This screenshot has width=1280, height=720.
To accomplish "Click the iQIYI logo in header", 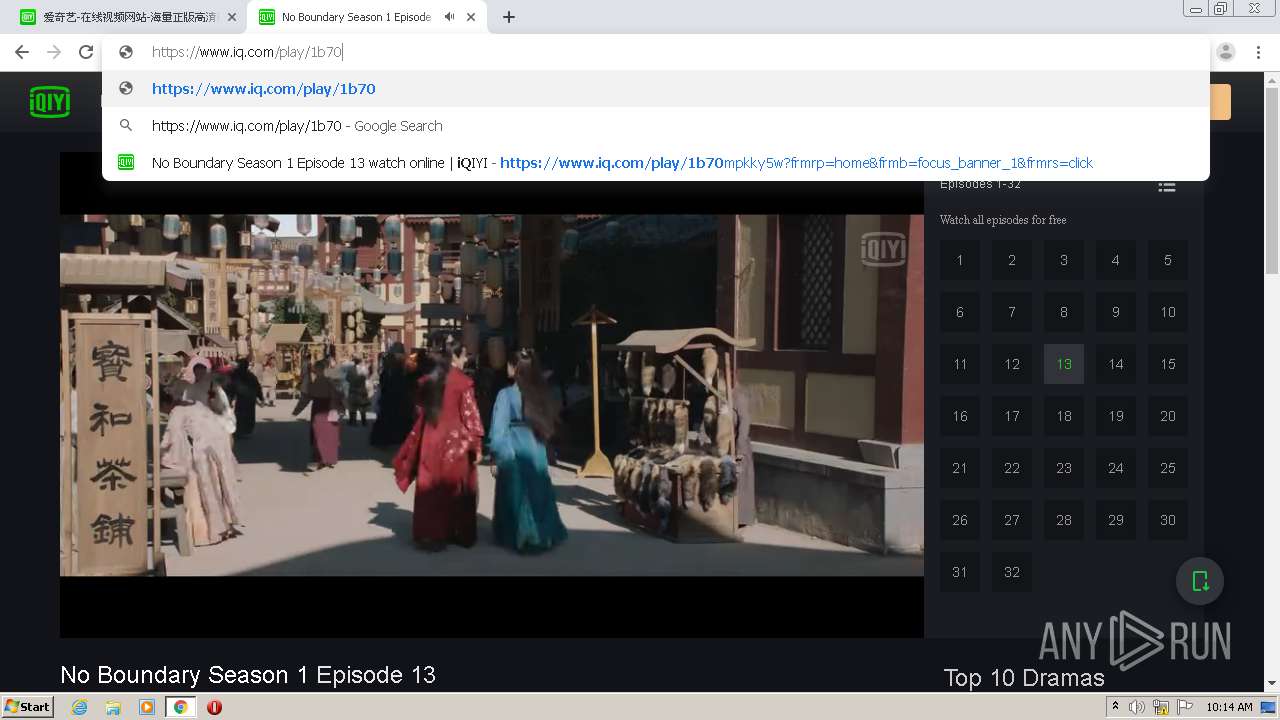I will [x=50, y=101].
